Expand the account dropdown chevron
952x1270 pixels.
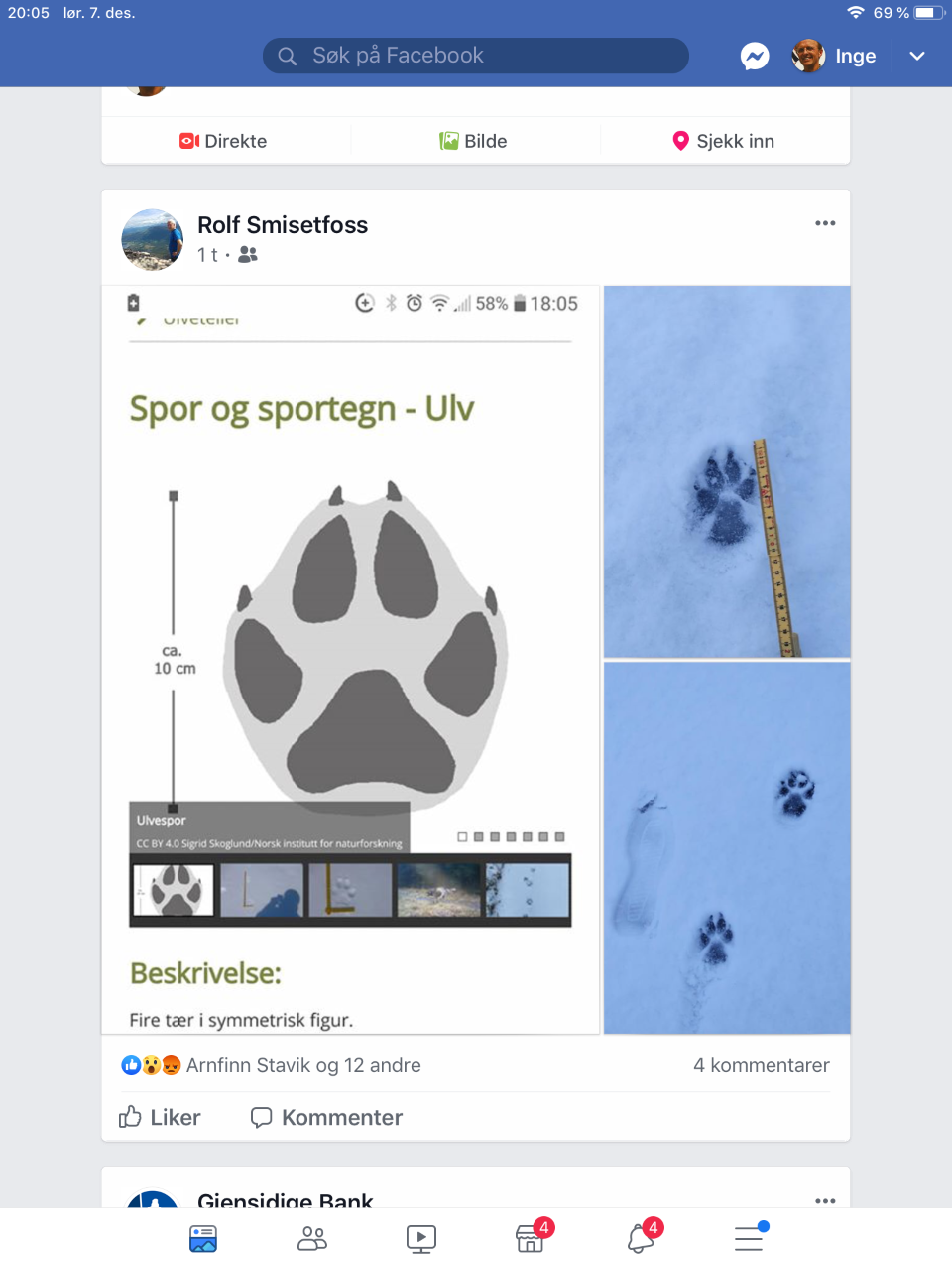tap(917, 57)
